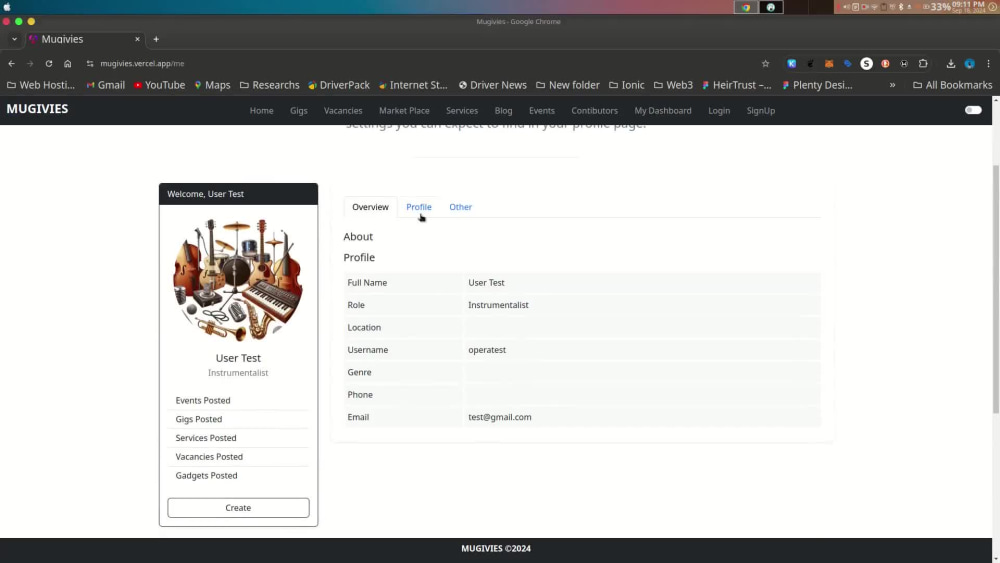The width and height of the screenshot is (1000, 563).
Task: Click the blue K extension icon
Action: point(791,64)
